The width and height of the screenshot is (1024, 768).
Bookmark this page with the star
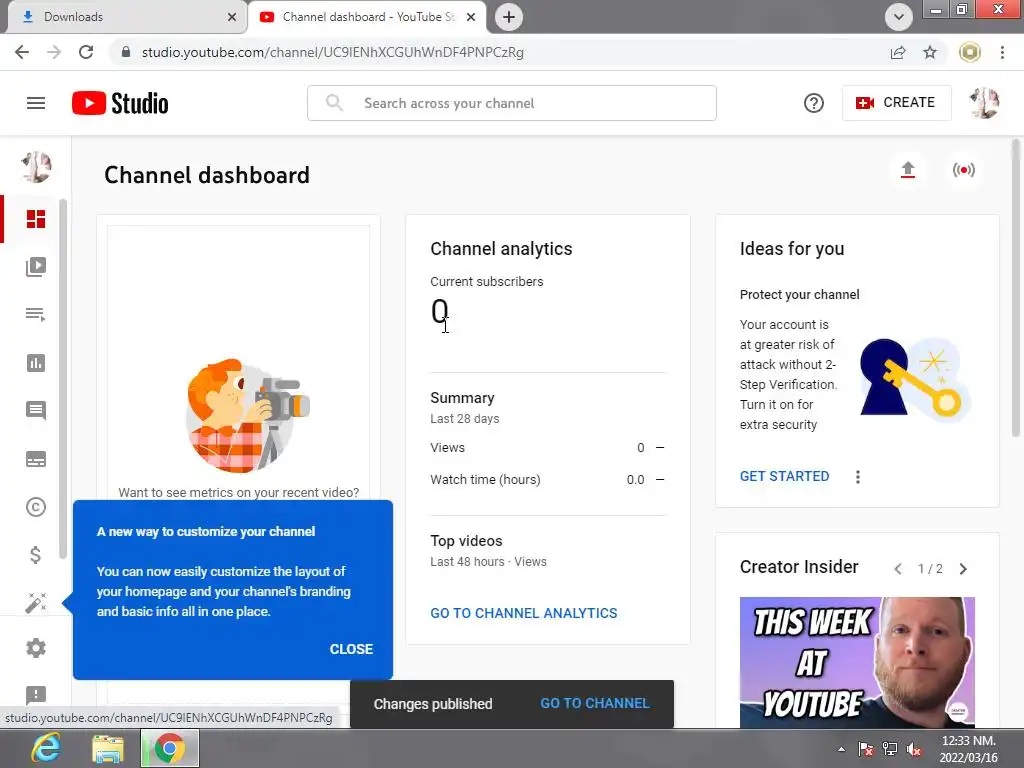point(930,52)
